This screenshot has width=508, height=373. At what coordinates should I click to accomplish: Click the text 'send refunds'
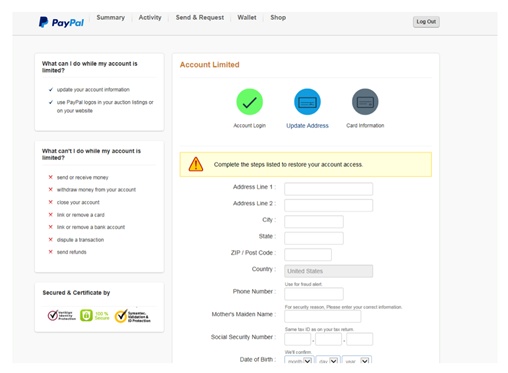pos(71,252)
